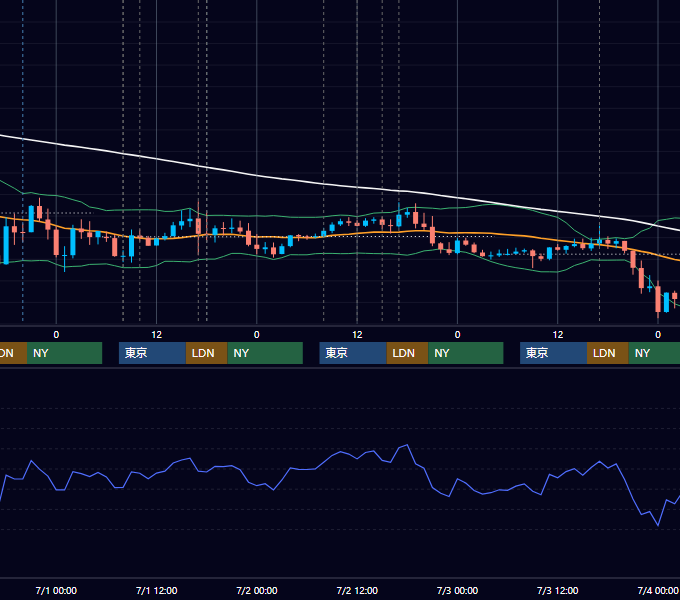Click the 7/1 00:00 time axis label
Screen dimensions: 680x600
click(x=56, y=590)
